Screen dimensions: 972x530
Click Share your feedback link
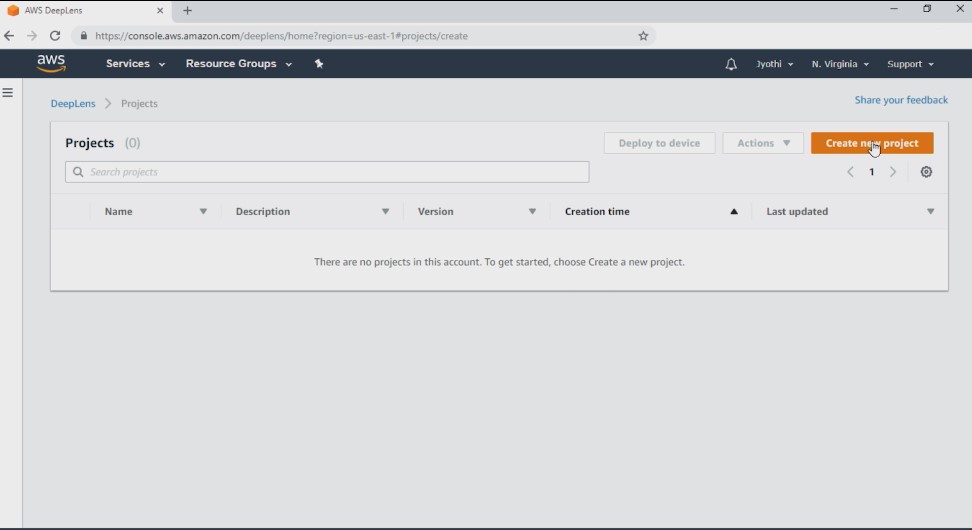click(x=901, y=100)
